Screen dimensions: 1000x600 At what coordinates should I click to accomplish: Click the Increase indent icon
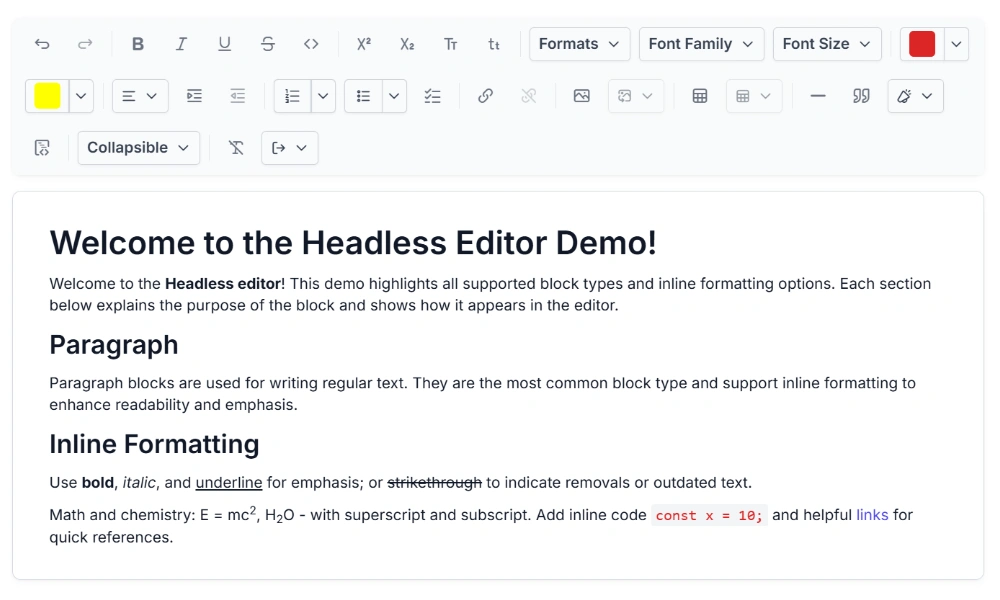pyautogui.click(x=195, y=96)
